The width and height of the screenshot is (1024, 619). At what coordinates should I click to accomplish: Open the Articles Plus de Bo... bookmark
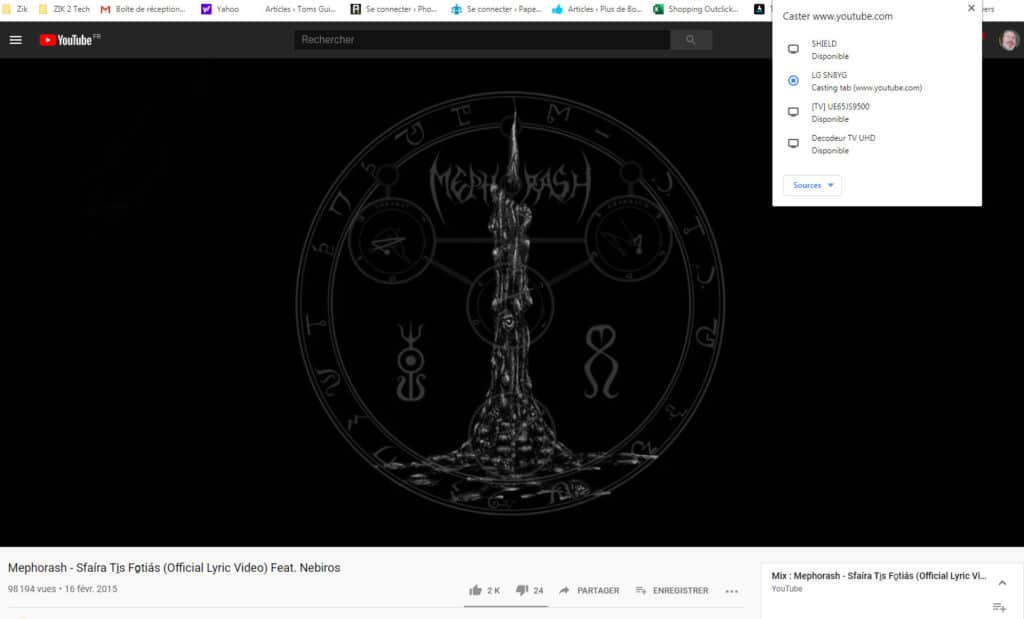coord(598,9)
